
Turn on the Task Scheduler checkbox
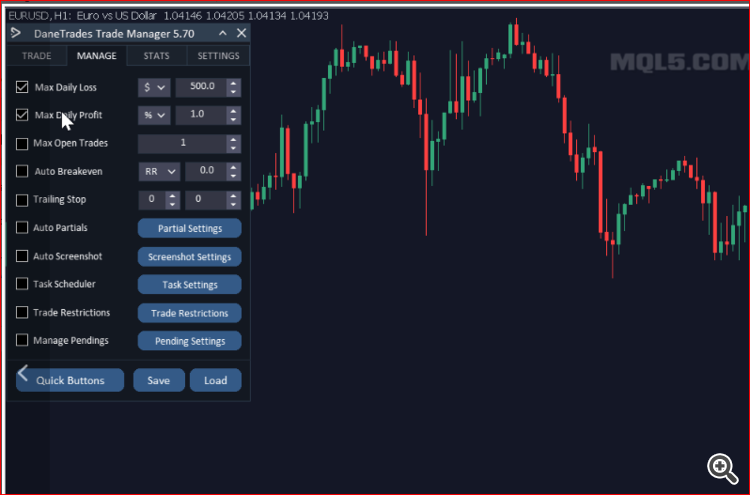(22, 284)
